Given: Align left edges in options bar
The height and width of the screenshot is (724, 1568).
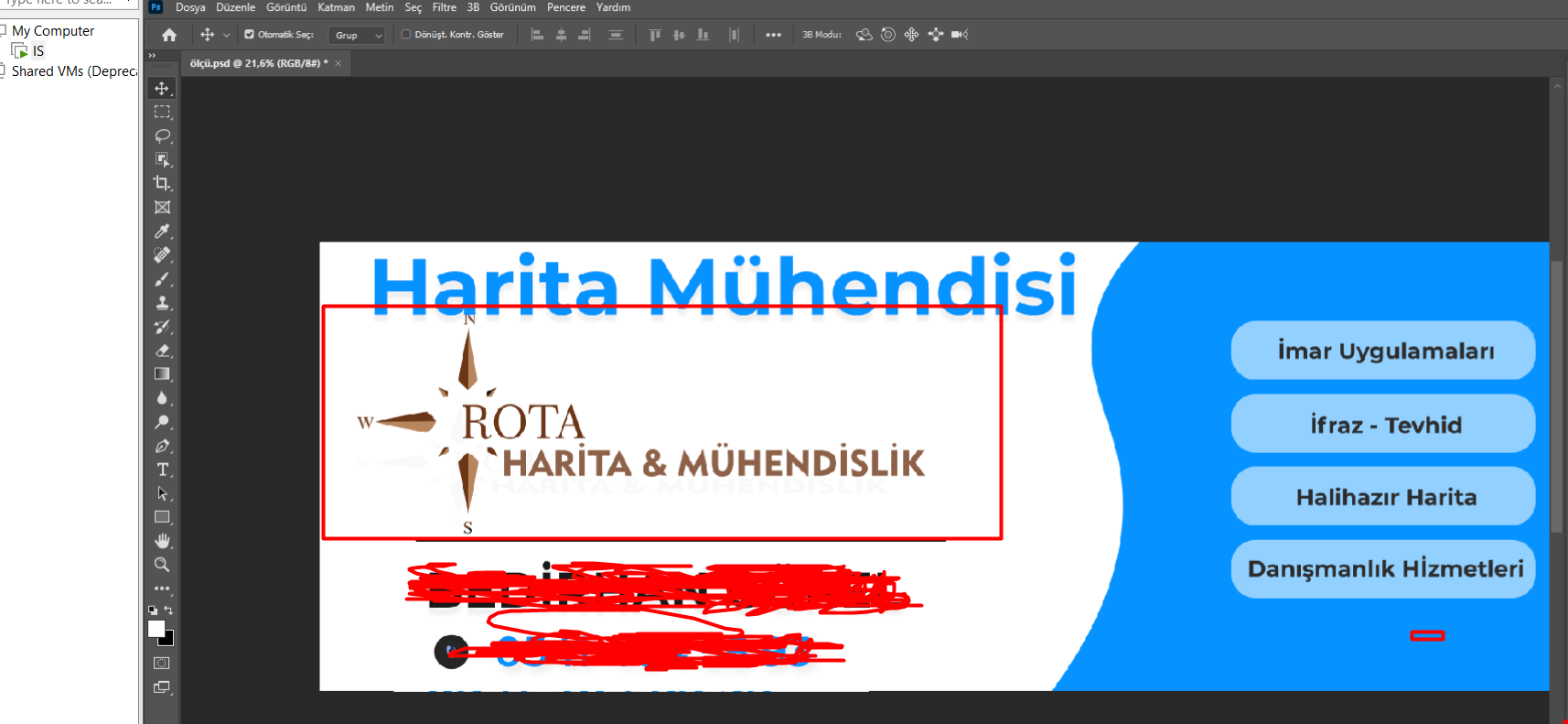Looking at the screenshot, I should point(538,35).
